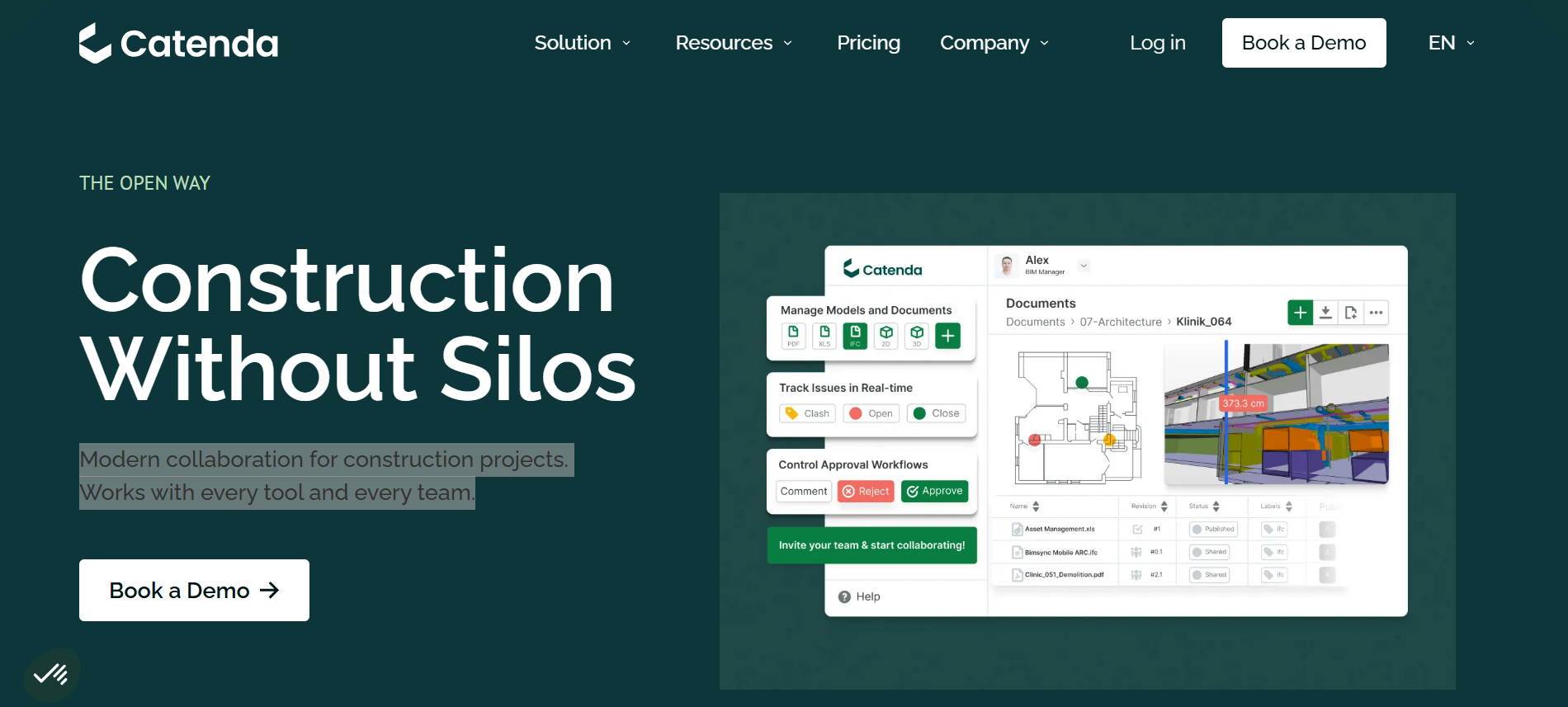Click the Clinic_051_Demolition.pdf file name
Viewport: 1568px width, 707px height.
pos(1065,575)
